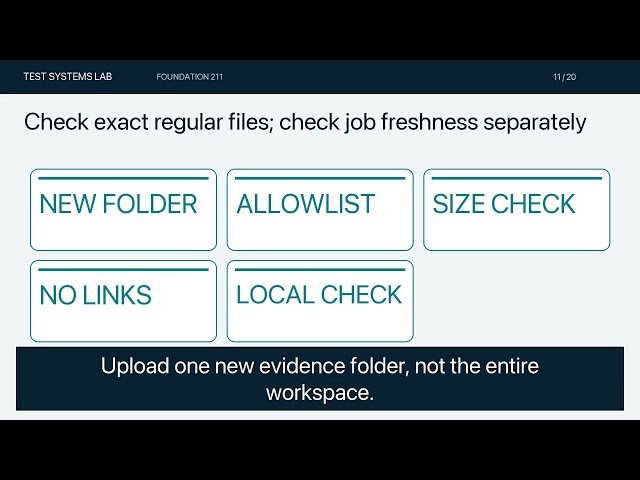Select the ALLOWLIST card
The width and height of the screenshot is (640, 480).
pos(320,209)
